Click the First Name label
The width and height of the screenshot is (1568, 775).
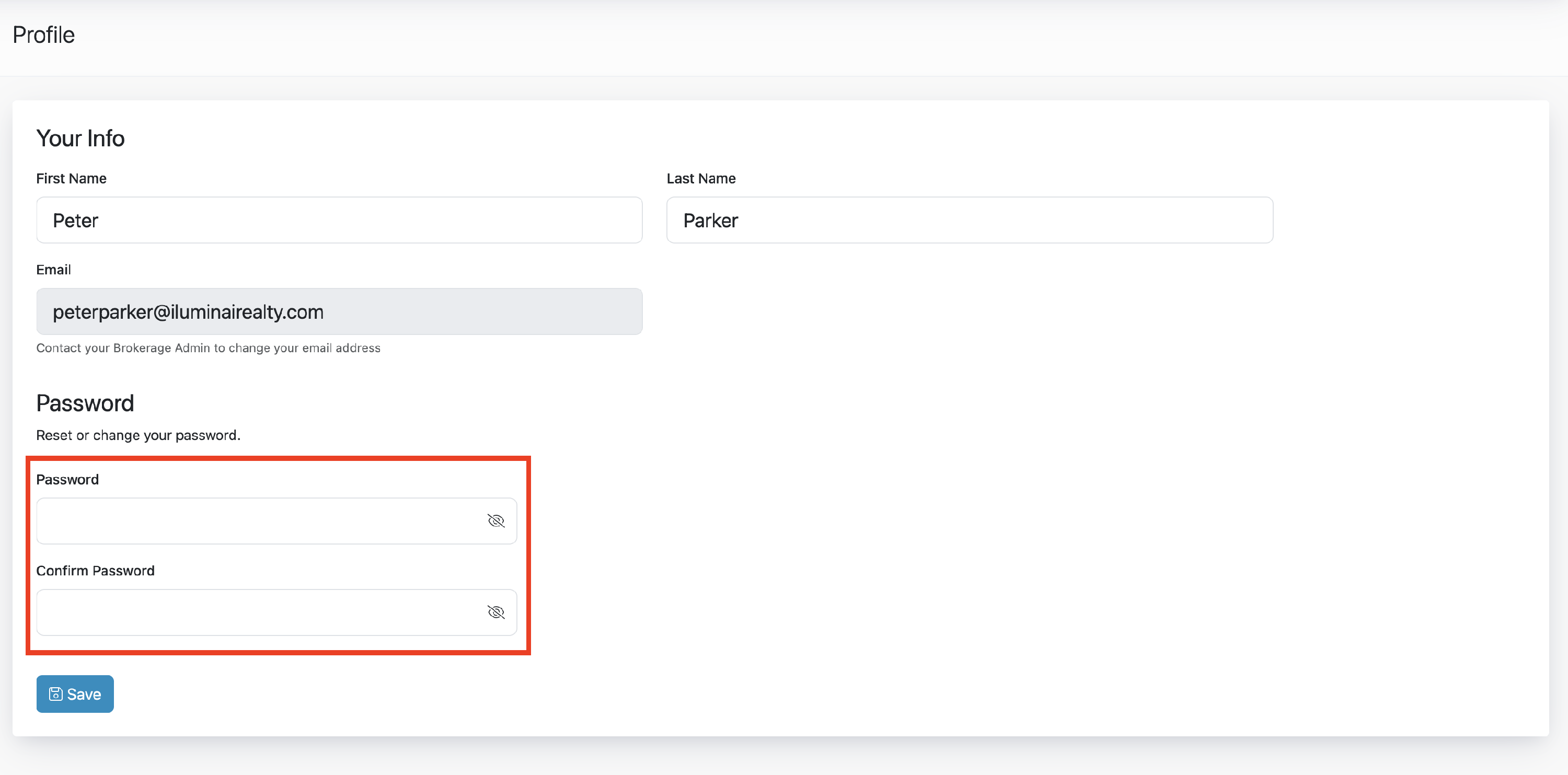tap(71, 178)
